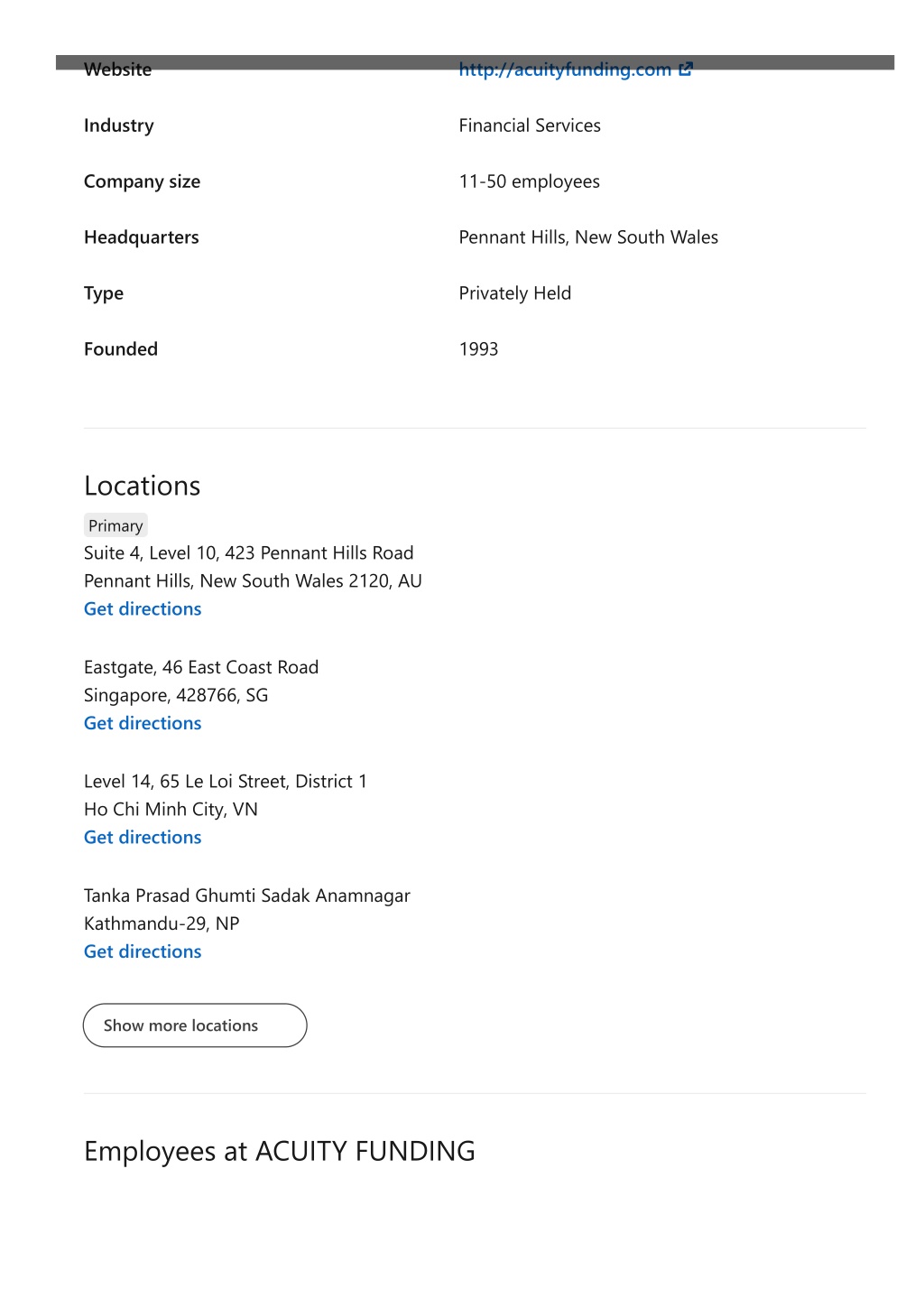Open the acuityfunding.com website link
The height and width of the screenshot is (1308, 924).
click(x=564, y=70)
